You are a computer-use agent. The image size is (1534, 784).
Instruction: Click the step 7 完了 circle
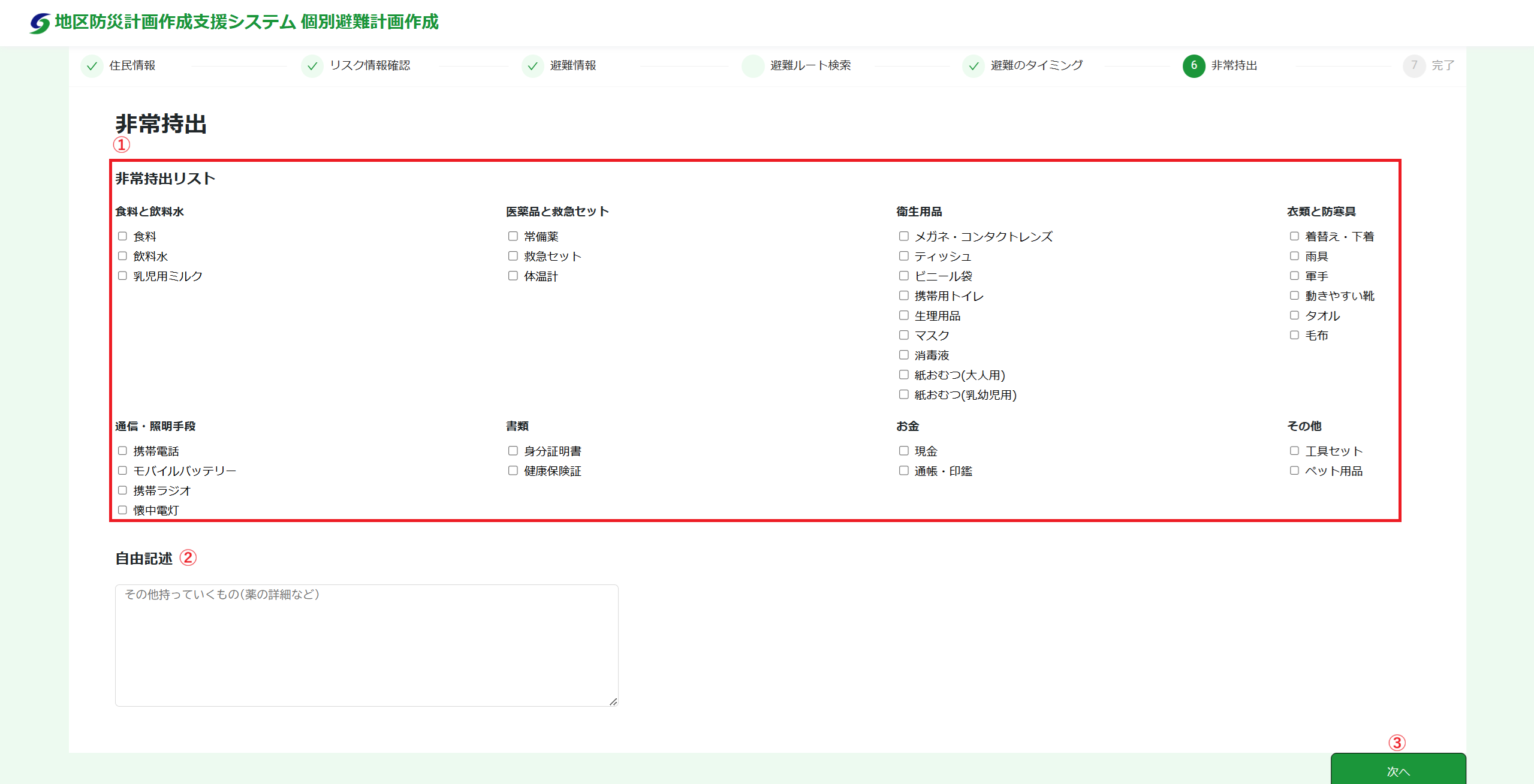[1414, 66]
